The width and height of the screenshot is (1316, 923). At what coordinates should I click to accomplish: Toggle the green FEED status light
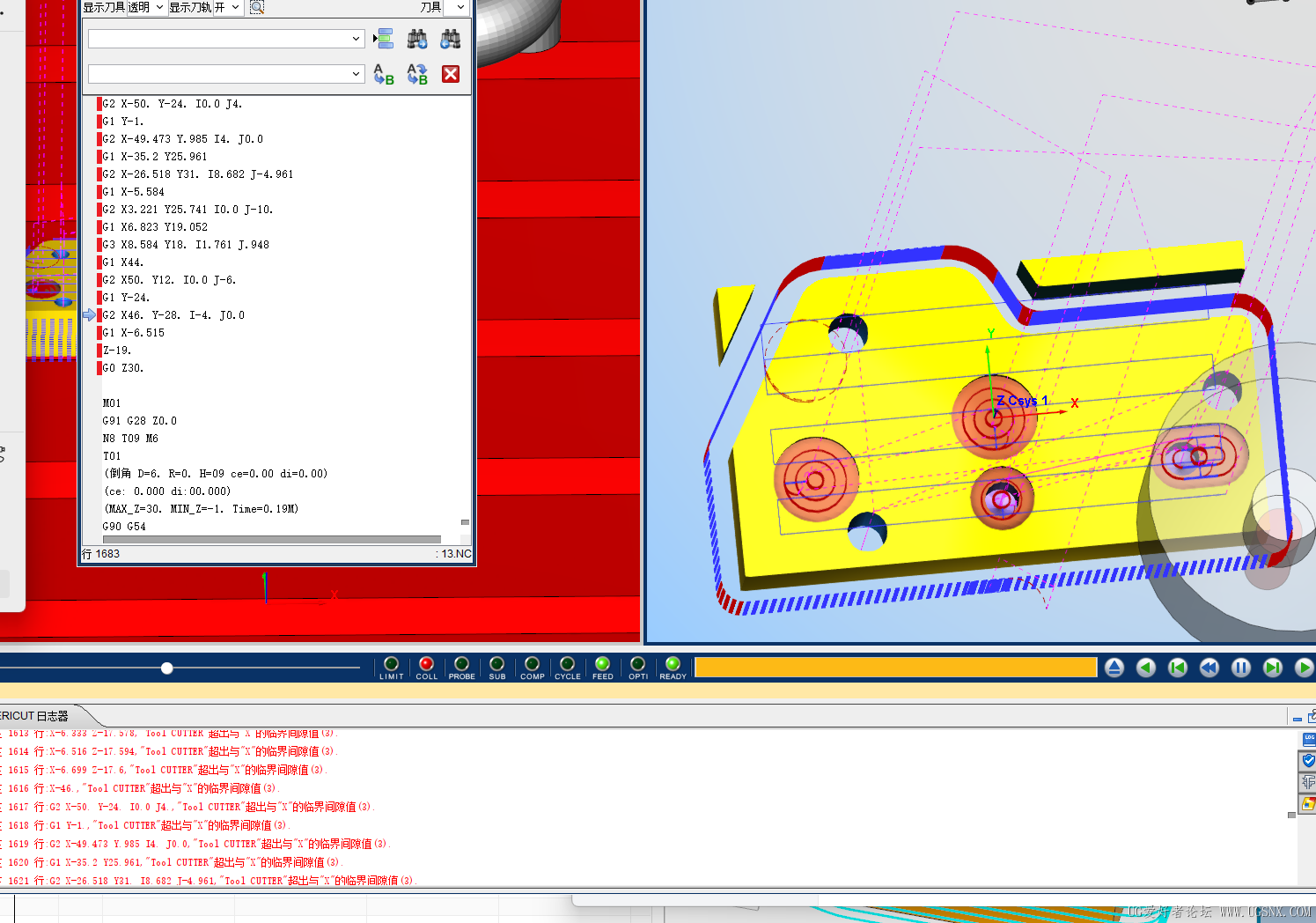tap(602, 663)
